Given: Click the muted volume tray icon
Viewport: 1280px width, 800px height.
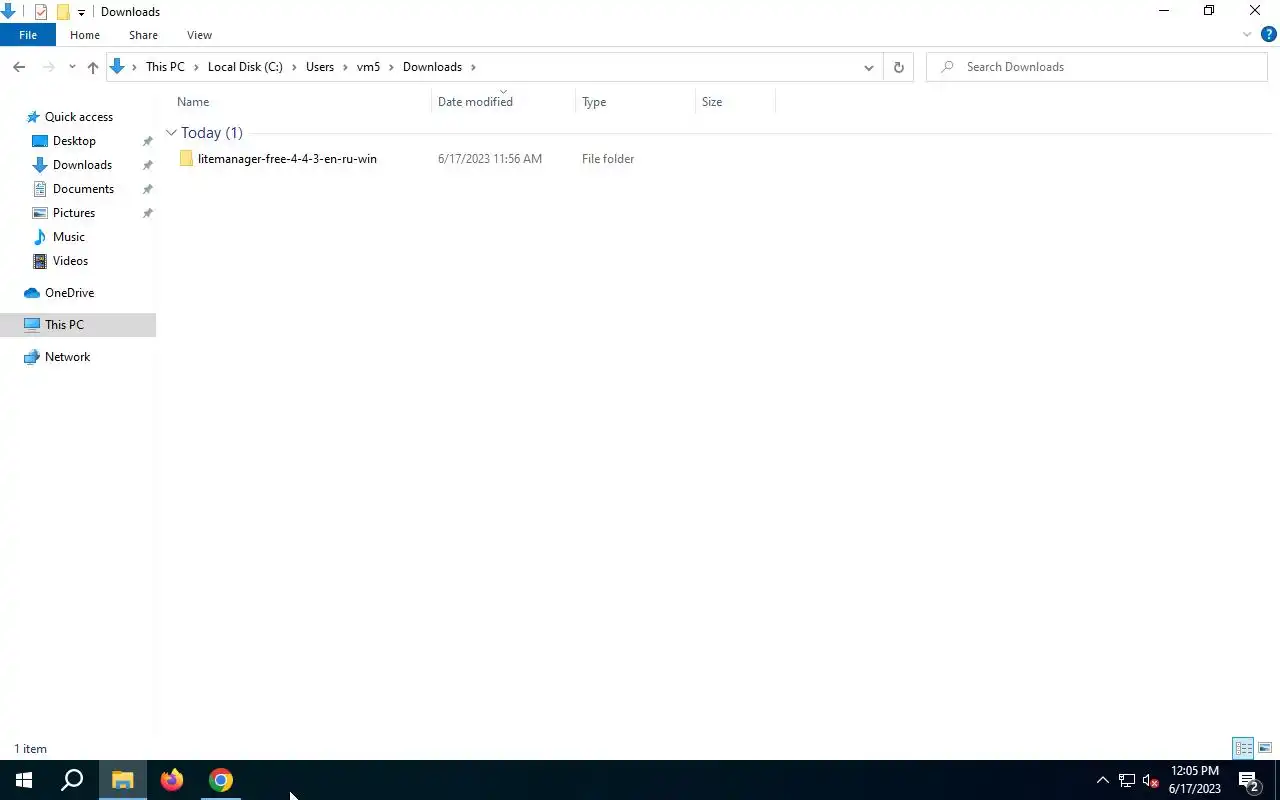Looking at the screenshot, I should click(x=1151, y=780).
